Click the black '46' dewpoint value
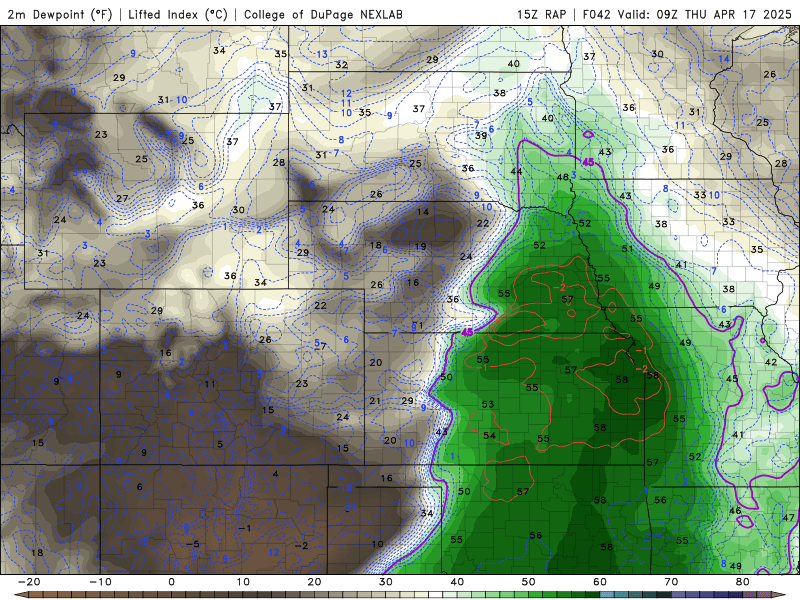The image size is (800, 600). tap(735, 510)
